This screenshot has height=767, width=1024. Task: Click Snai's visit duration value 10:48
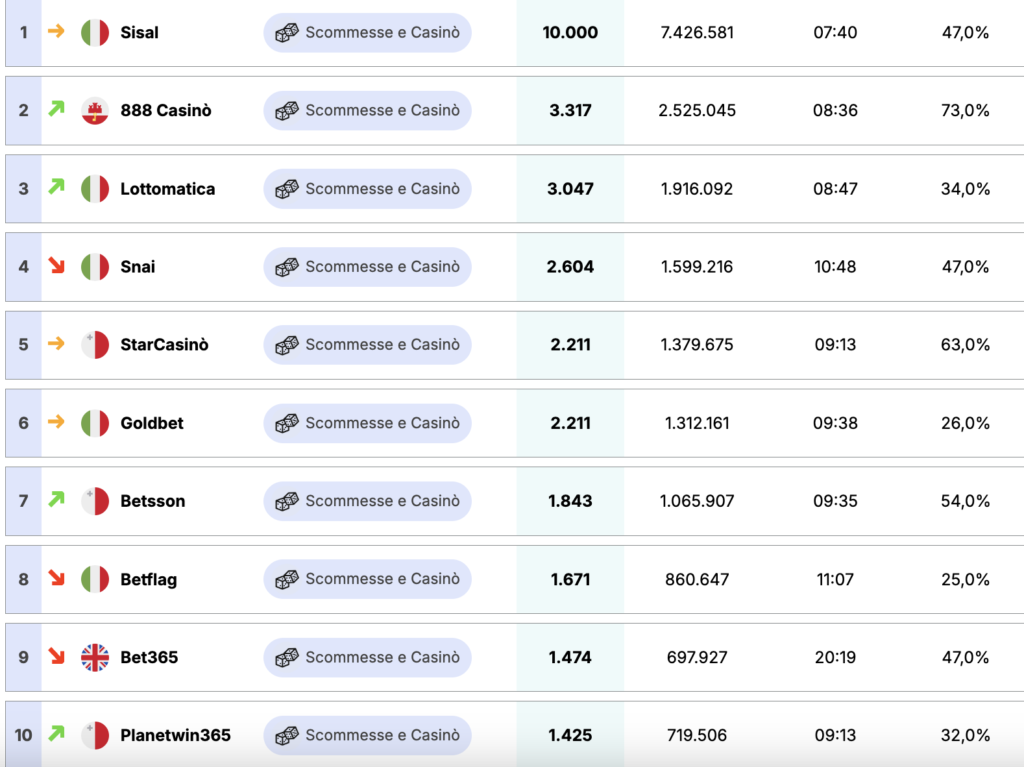835,266
